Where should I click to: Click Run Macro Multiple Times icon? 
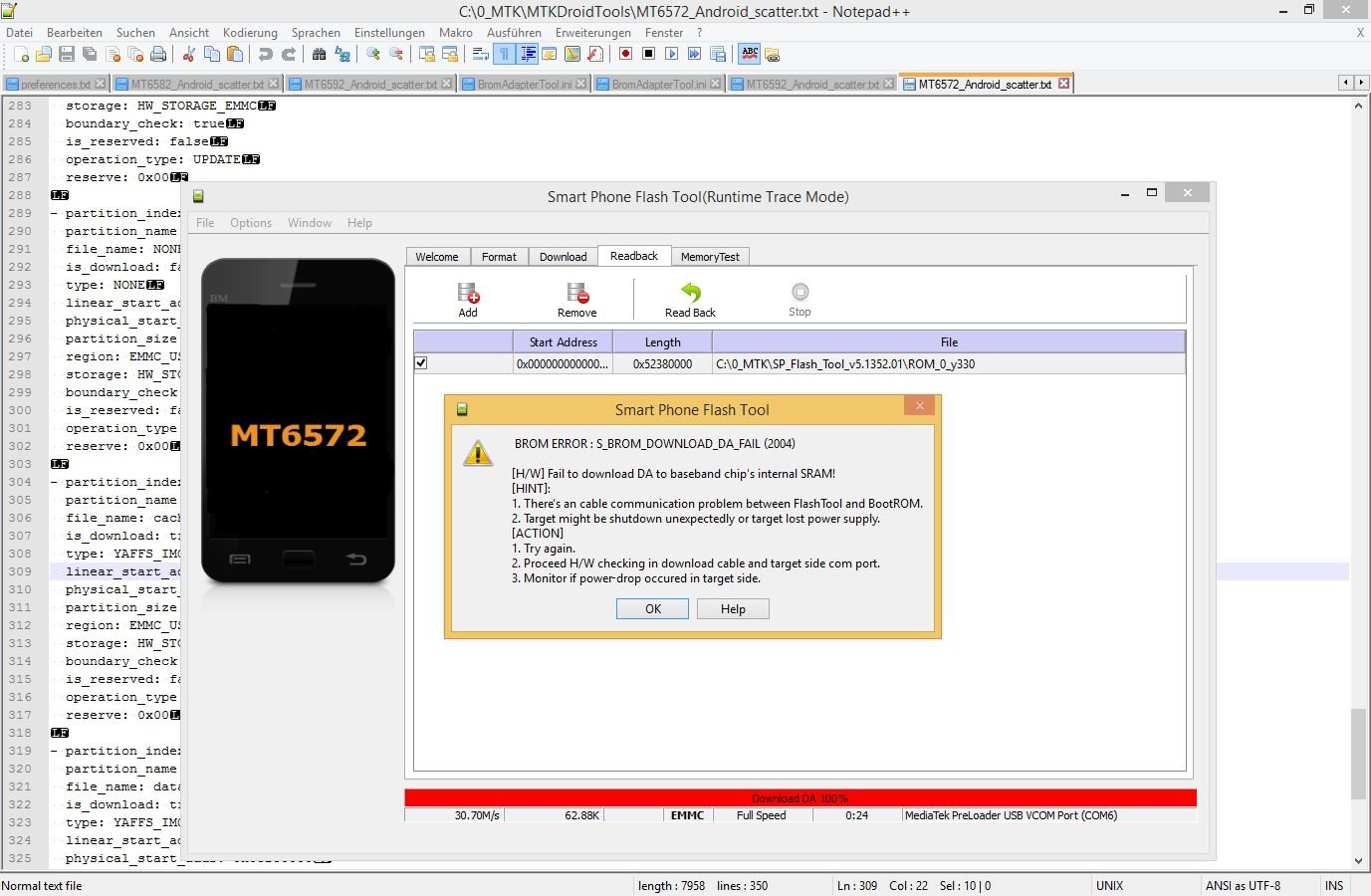(x=694, y=54)
